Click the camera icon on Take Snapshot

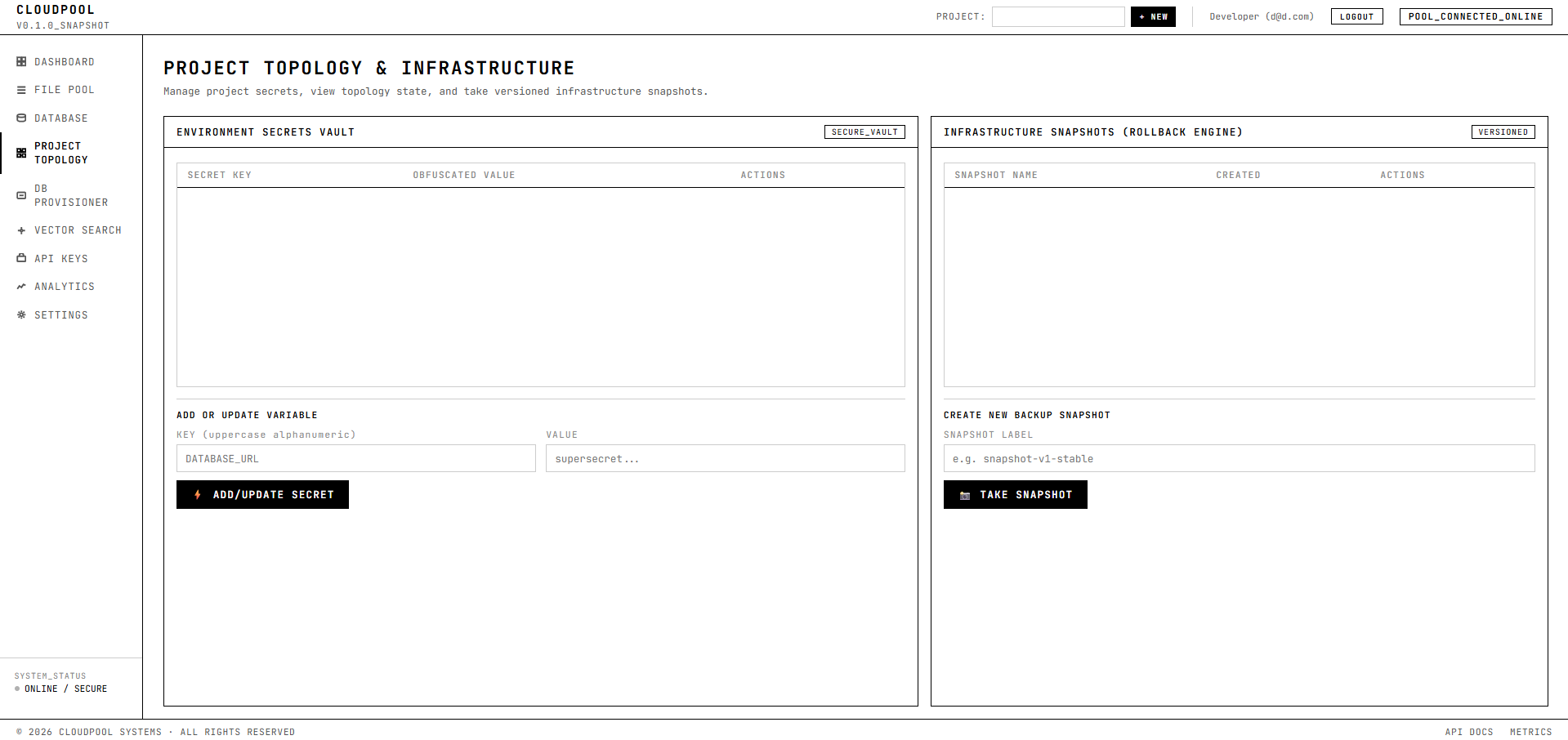pyautogui.click(x=965, y=496)
